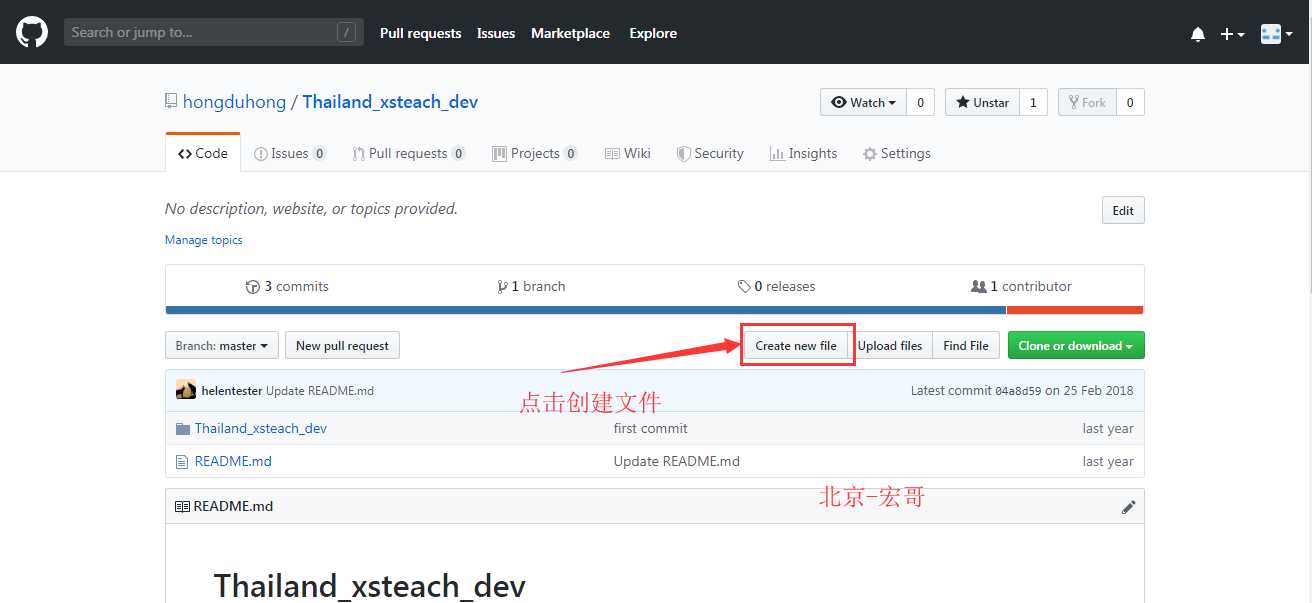Click the repository book icon

[171, 102]
